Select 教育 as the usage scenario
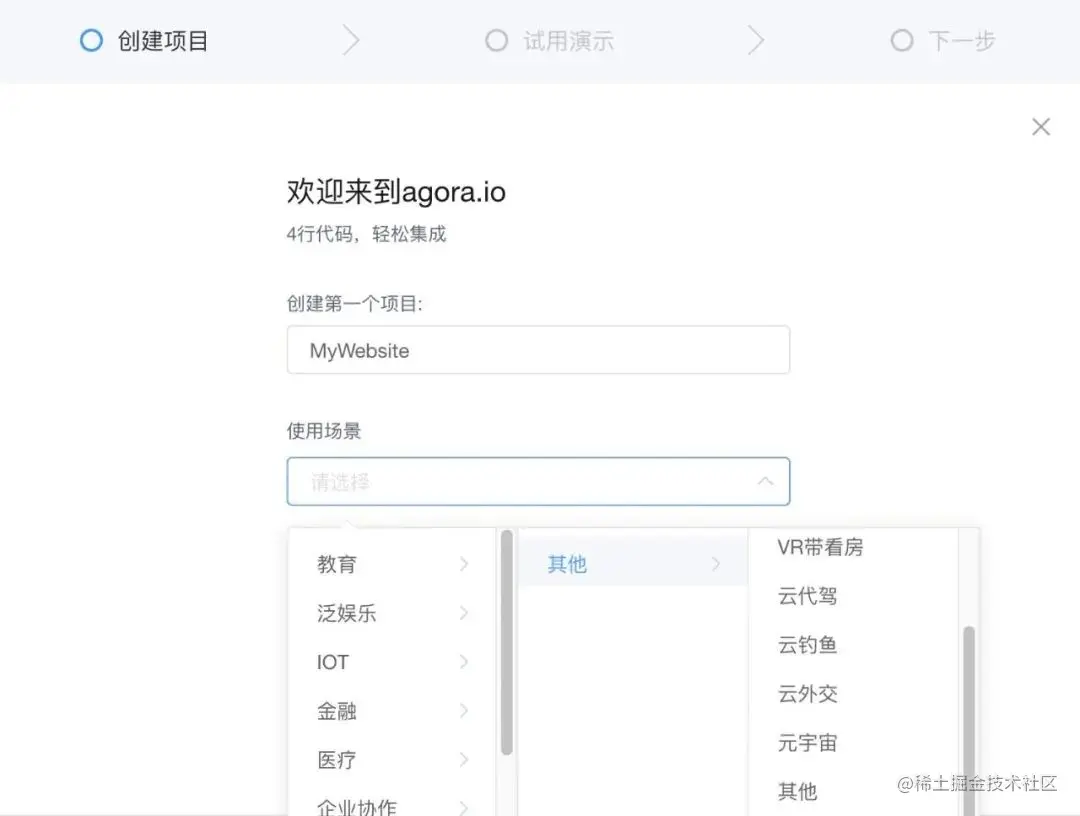This screenshot has height=816, width=1080. click(x=335, y=564)
